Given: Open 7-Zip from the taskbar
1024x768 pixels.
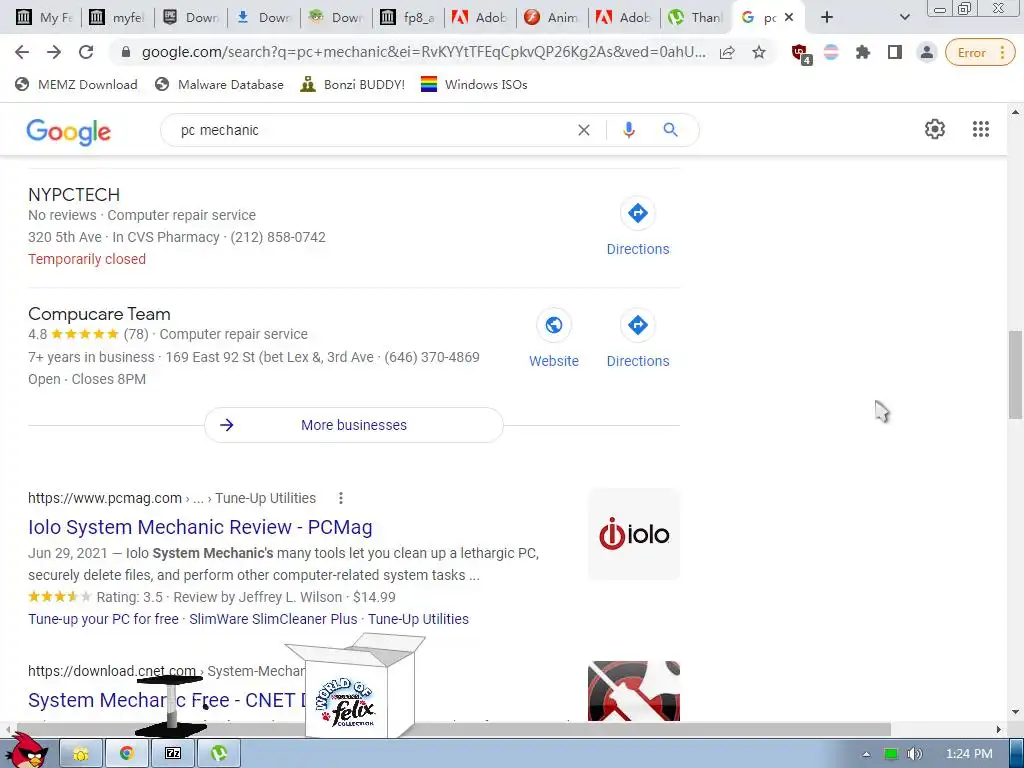Looking at the screenshot, I should point(172,754).
